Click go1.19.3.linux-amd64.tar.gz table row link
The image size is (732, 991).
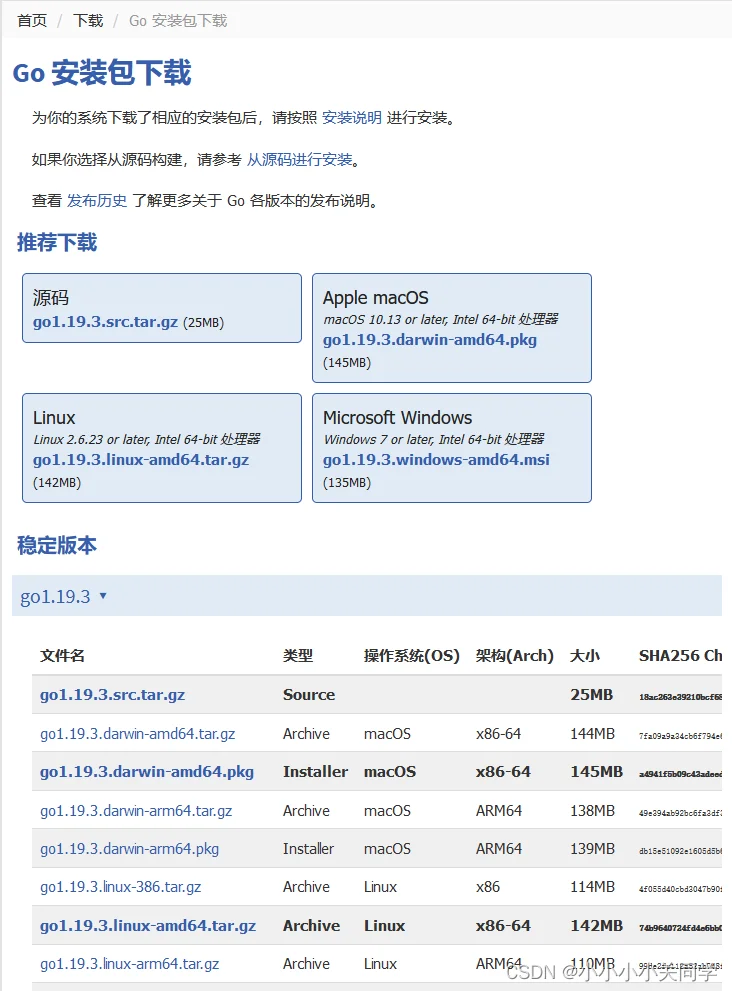[148, 926]
